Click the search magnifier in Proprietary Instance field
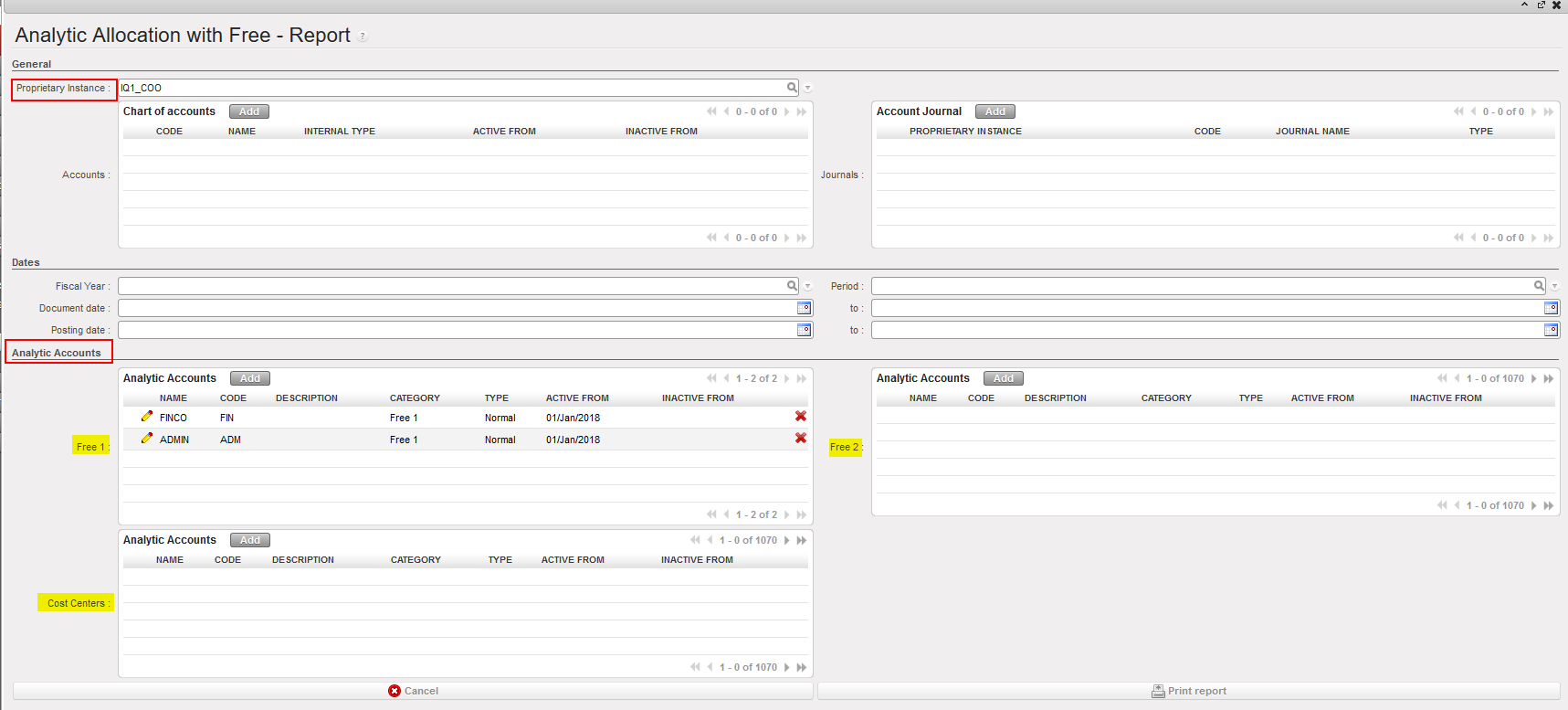 click(792, 88)
